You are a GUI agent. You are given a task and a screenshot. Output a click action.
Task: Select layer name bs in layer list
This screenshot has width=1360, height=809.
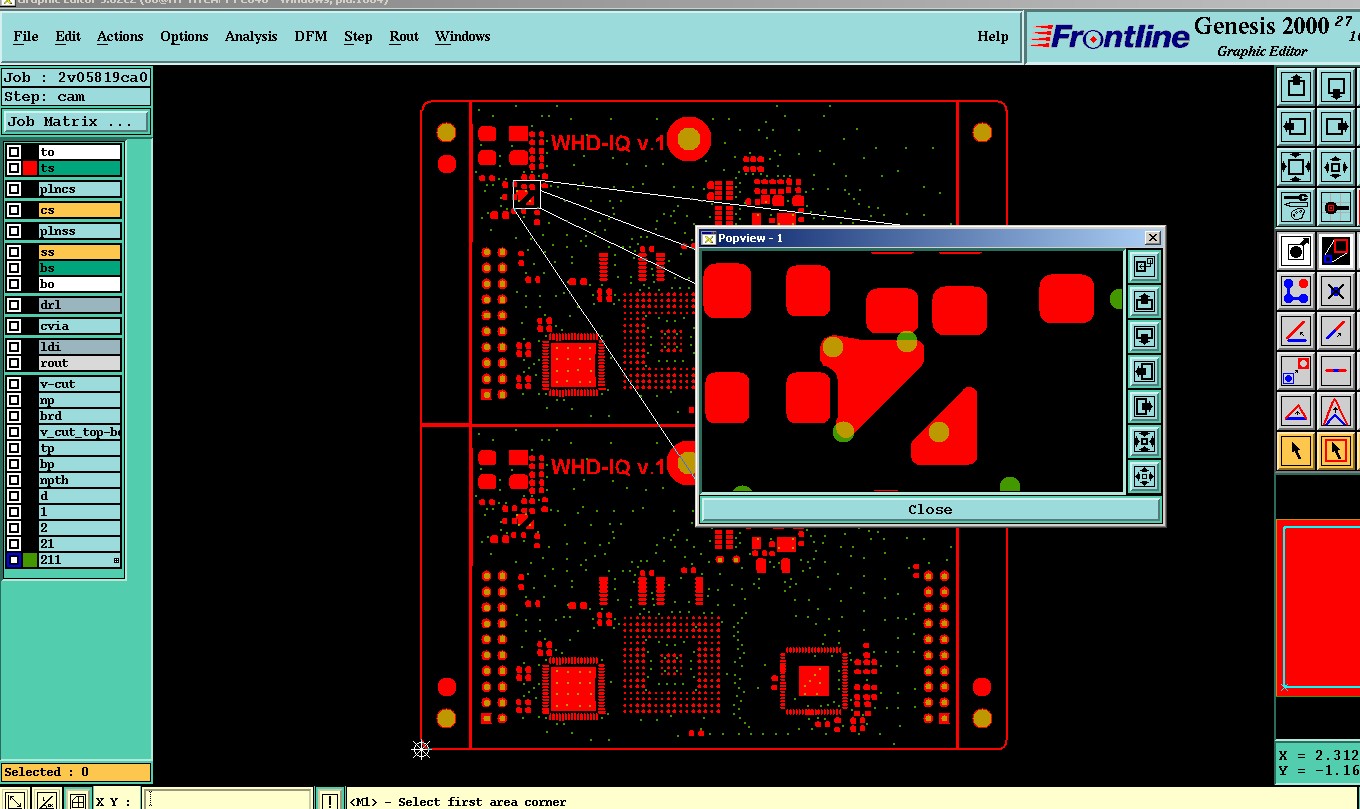pyautogui.click(x=79, y=268)
